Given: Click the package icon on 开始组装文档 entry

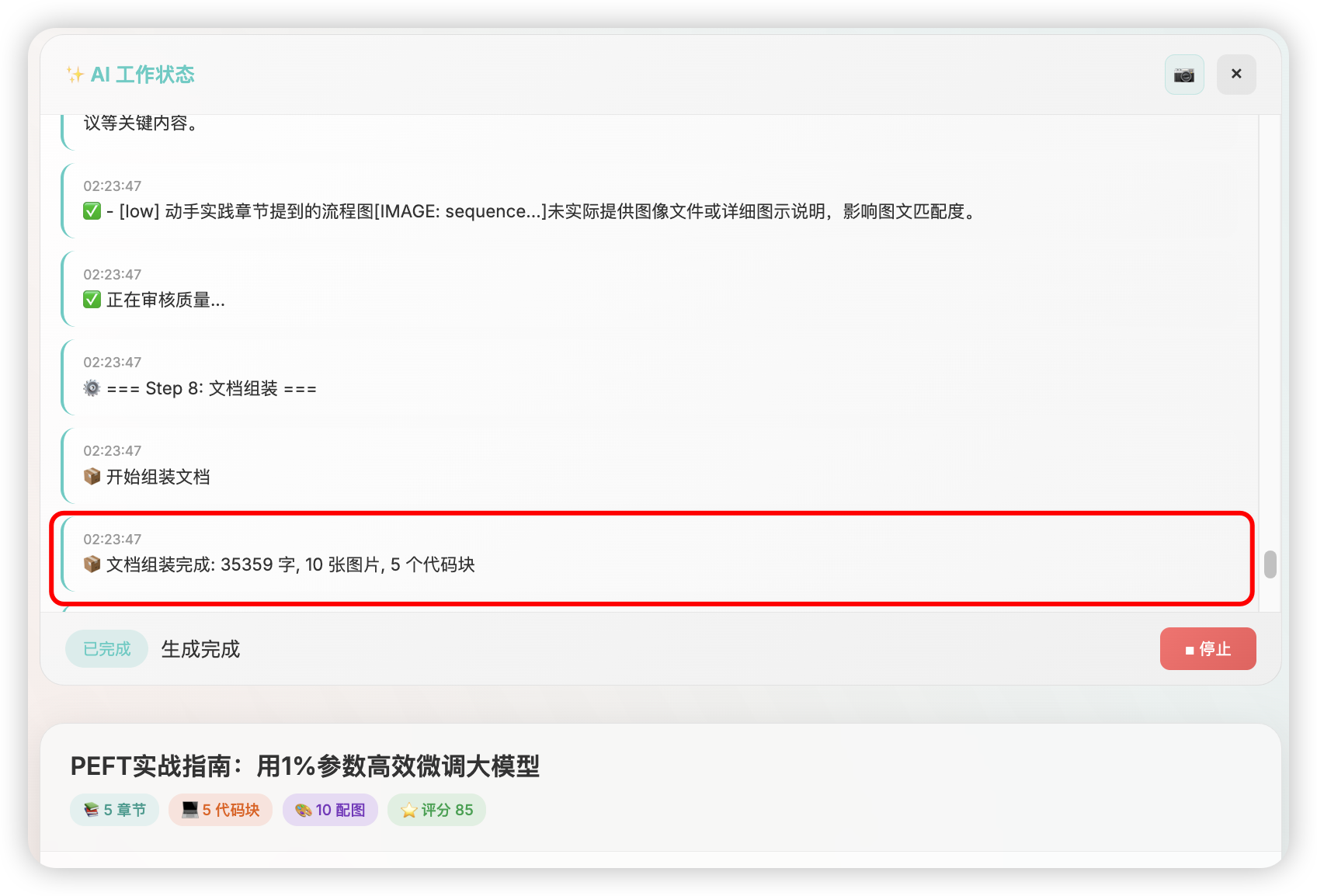Looking at the screenshot, I should click(x=92, y=476).
